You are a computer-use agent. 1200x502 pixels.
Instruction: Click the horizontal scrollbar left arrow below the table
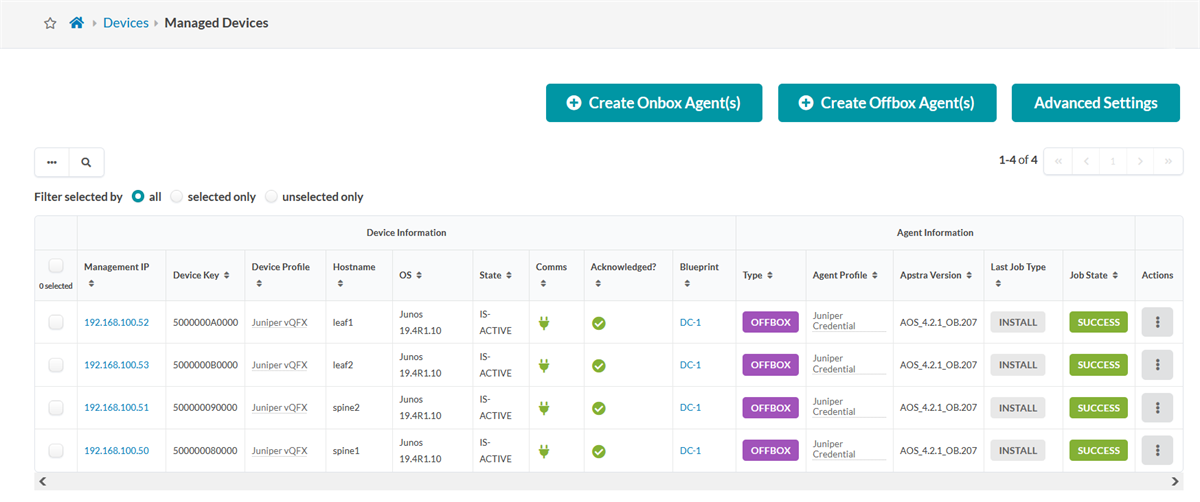pos(42,482)
